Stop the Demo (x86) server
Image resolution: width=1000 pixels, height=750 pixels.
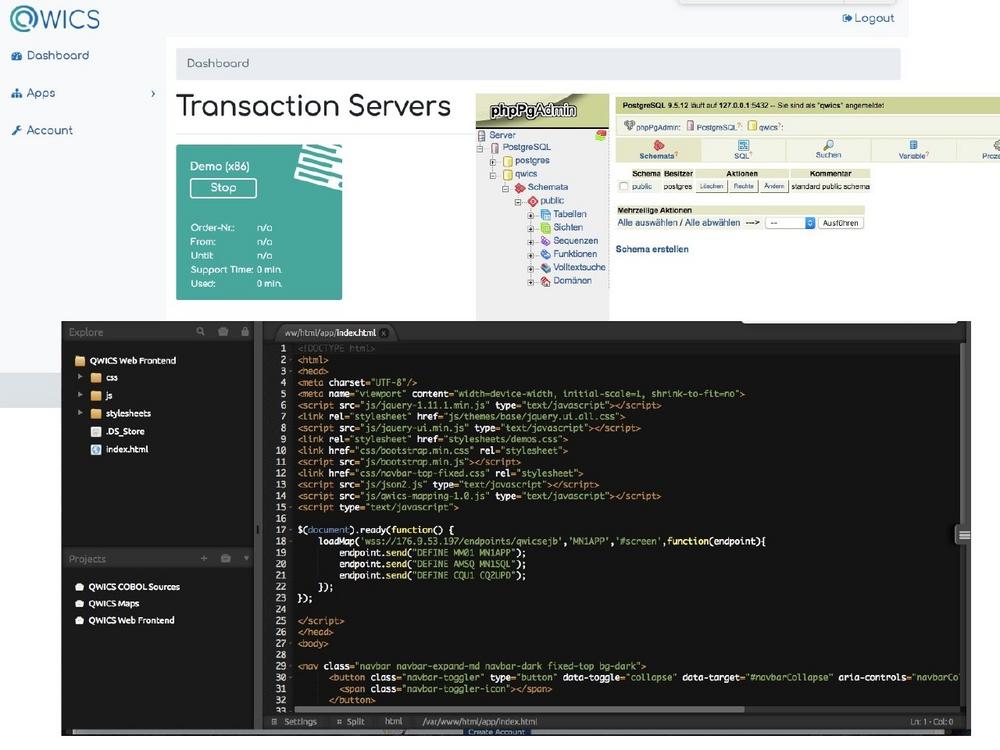223,188
